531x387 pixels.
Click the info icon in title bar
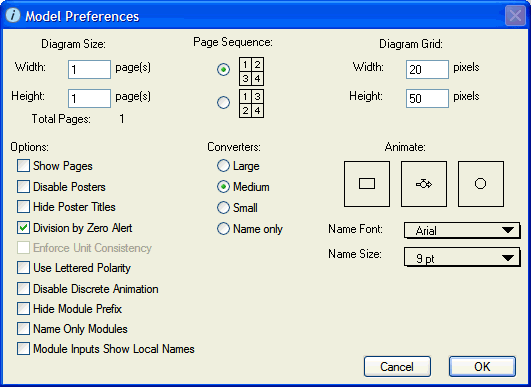point(13,15)
